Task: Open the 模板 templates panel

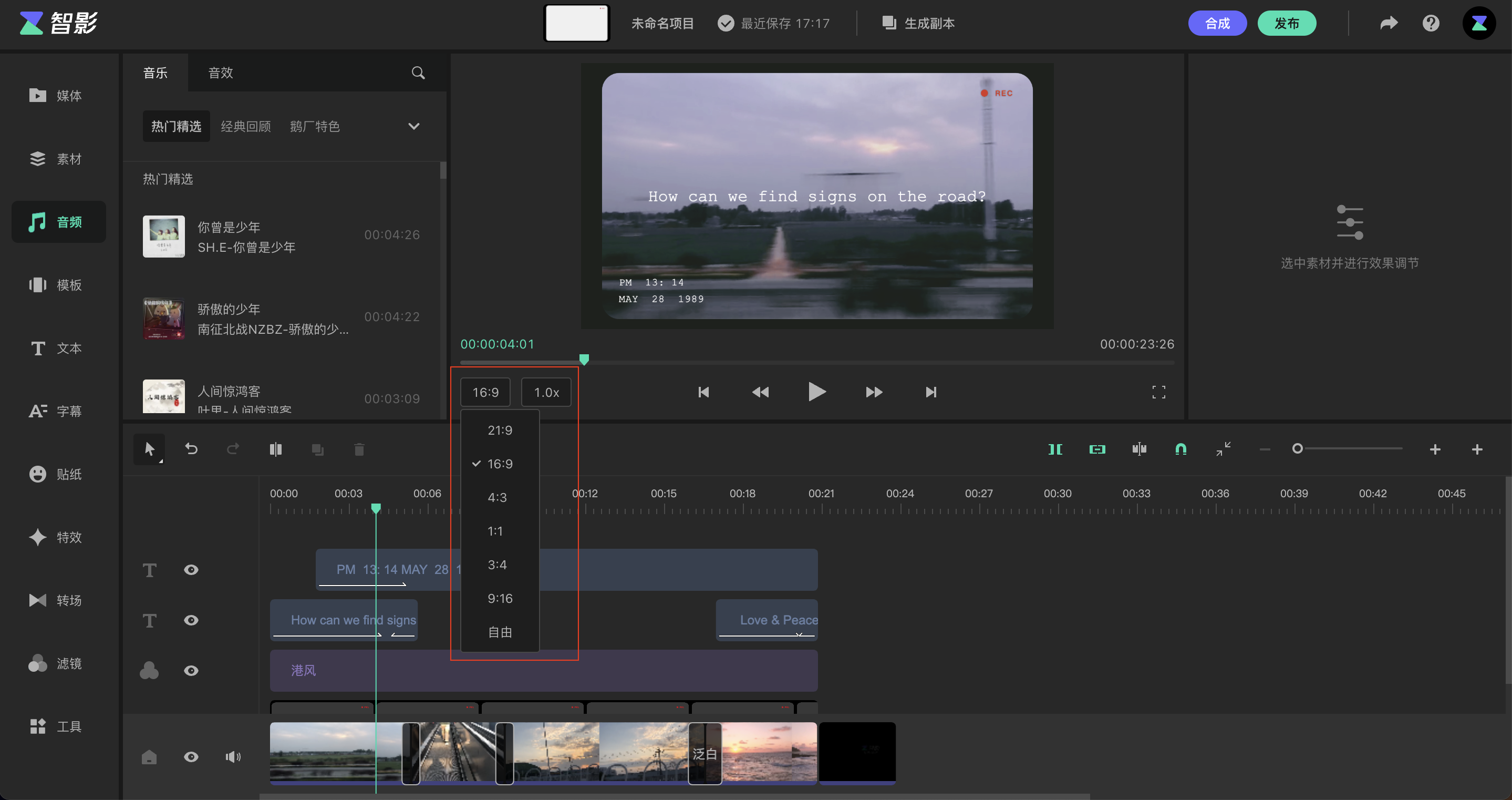Action: coord(56,285)
